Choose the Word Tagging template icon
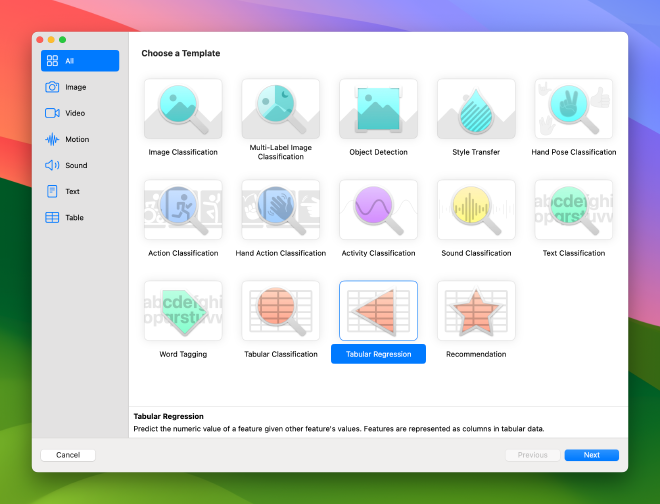This screenshot has width=660, height=504. 183,311
